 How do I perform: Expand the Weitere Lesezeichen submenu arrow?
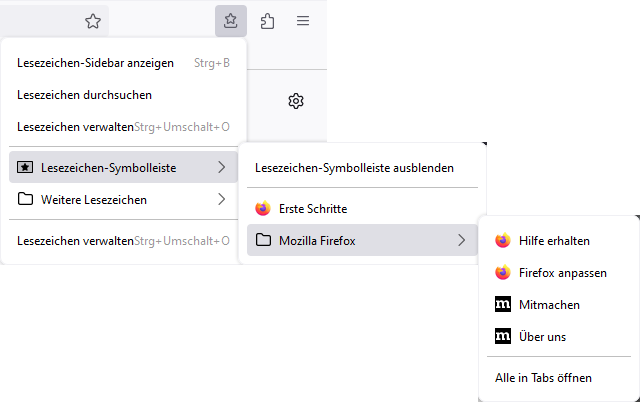(x=221, y=199)
